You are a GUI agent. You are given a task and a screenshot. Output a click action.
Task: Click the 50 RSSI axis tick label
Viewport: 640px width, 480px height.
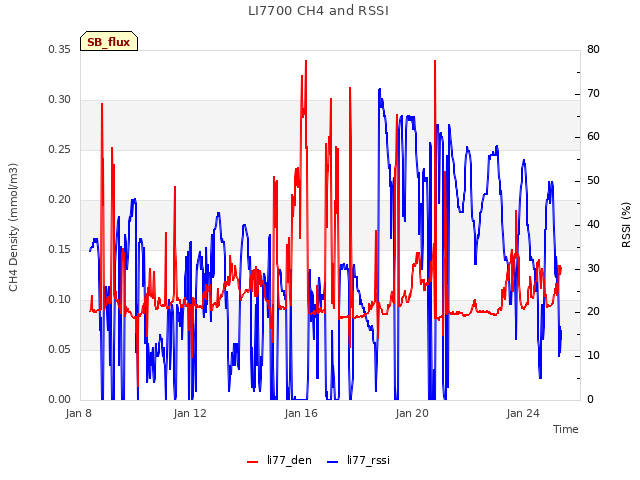click(593, 181)
